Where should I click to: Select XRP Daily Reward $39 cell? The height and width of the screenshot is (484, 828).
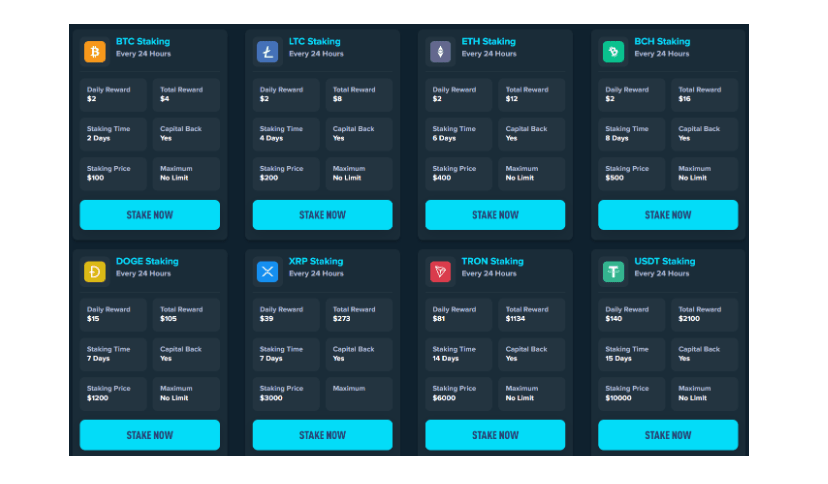286,315
